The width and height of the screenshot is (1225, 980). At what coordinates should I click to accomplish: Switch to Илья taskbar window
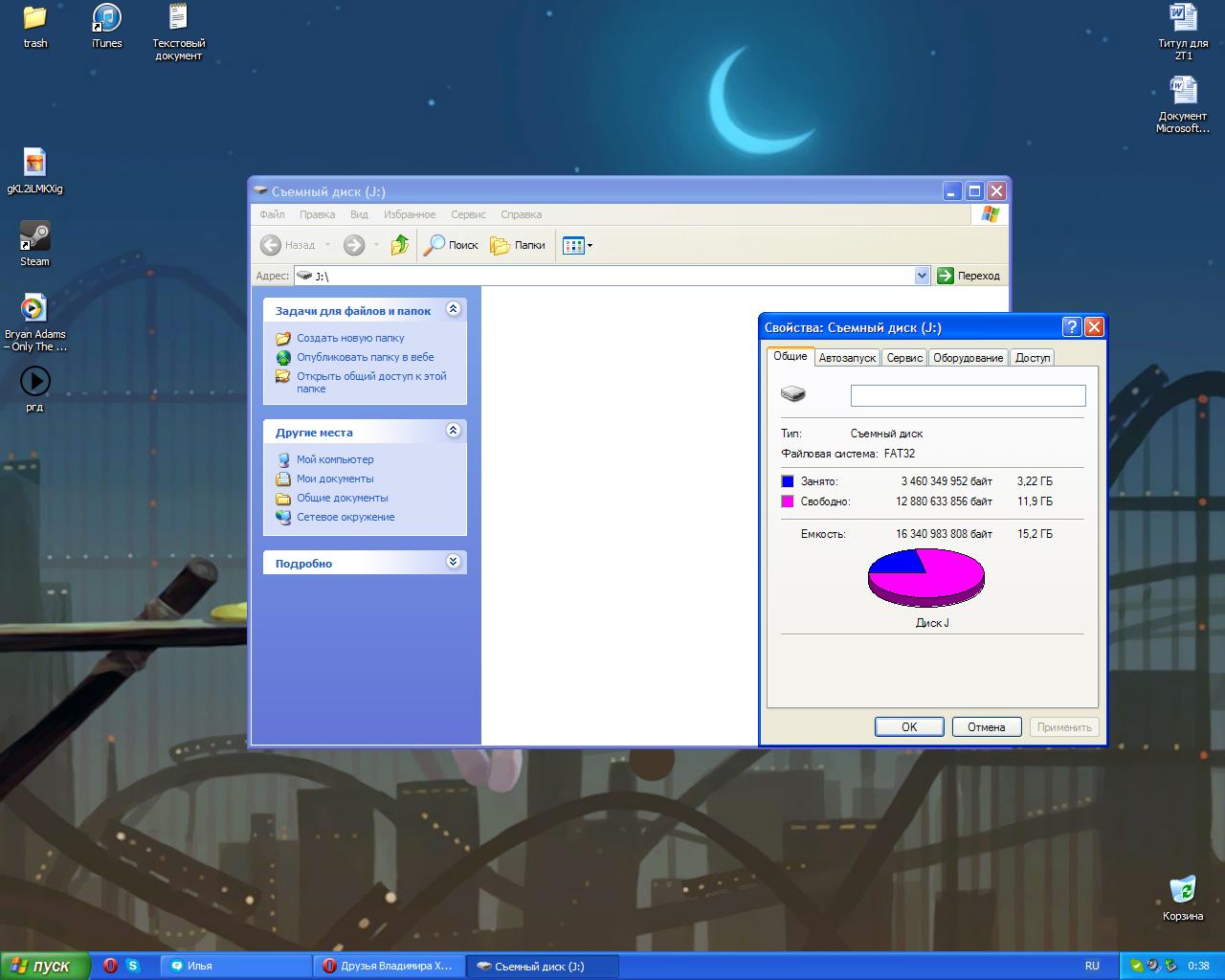coord(235,966)
